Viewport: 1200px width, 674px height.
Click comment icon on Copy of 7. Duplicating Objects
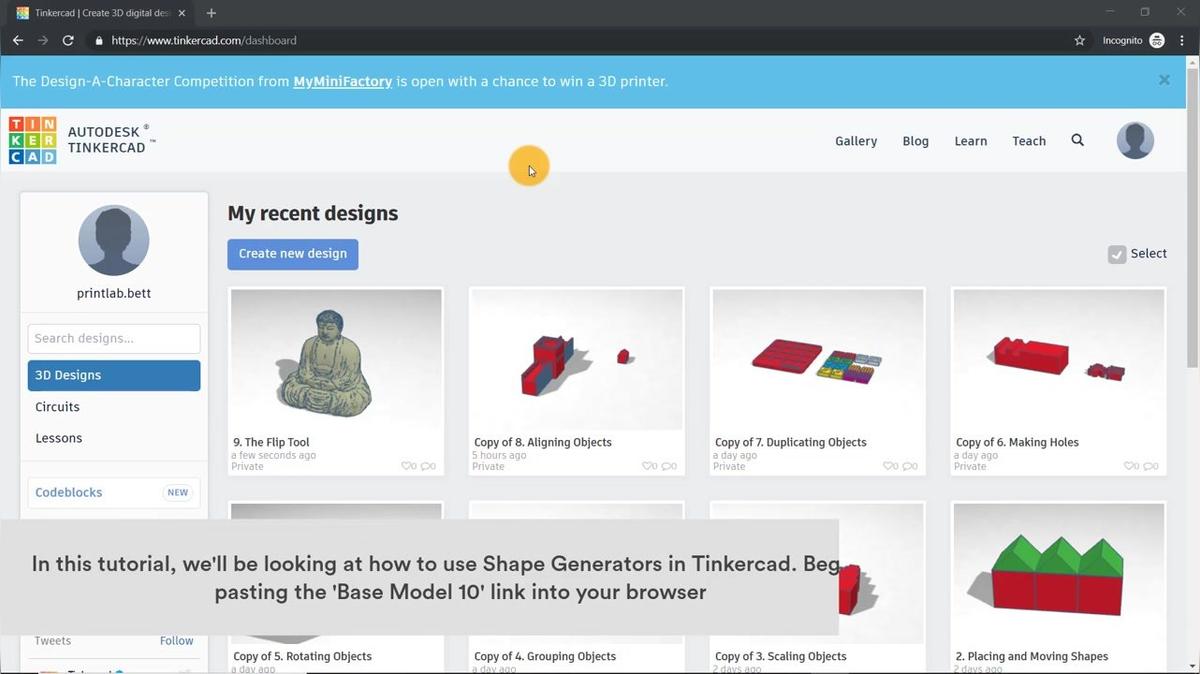pos(908,466)
